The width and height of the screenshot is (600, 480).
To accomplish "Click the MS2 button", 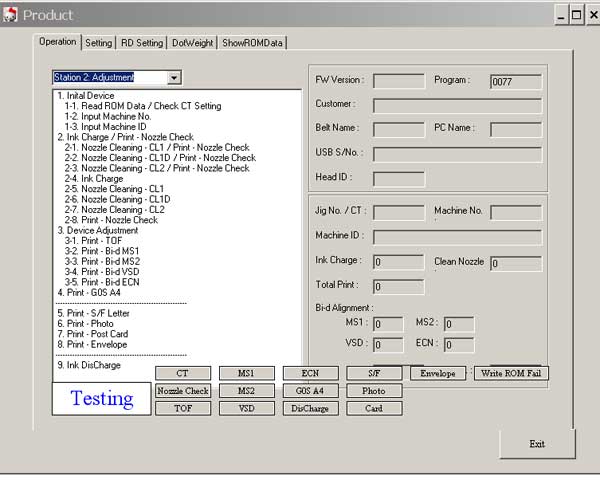I will (x=246, y=391).
